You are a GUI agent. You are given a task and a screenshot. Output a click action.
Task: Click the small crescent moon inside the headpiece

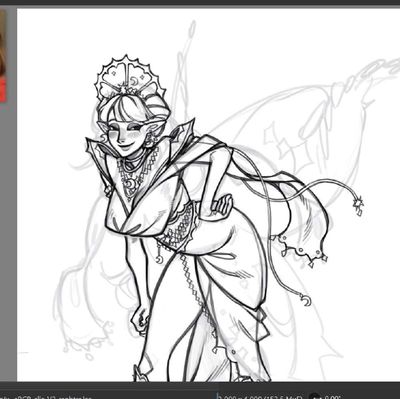pos(134,80)
